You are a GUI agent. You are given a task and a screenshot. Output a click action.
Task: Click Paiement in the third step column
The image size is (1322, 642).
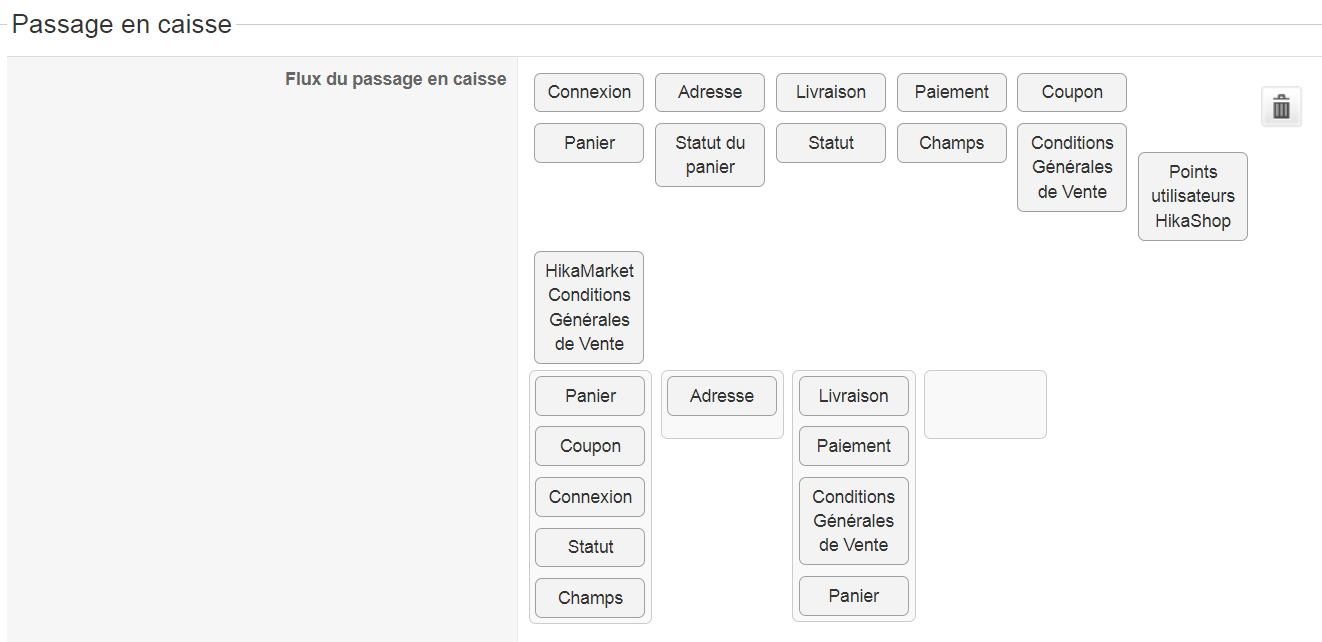(854, 446)
